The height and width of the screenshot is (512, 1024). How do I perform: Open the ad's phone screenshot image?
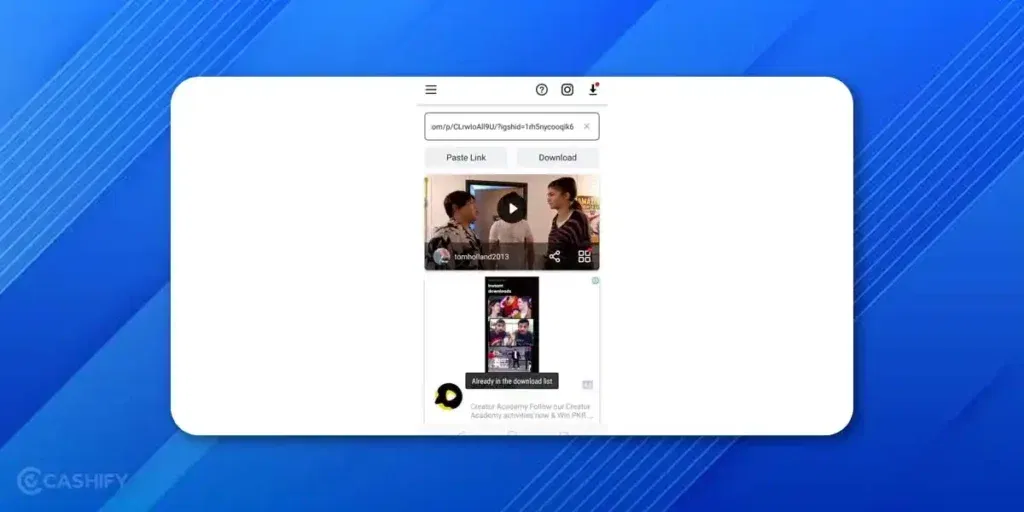512,325
